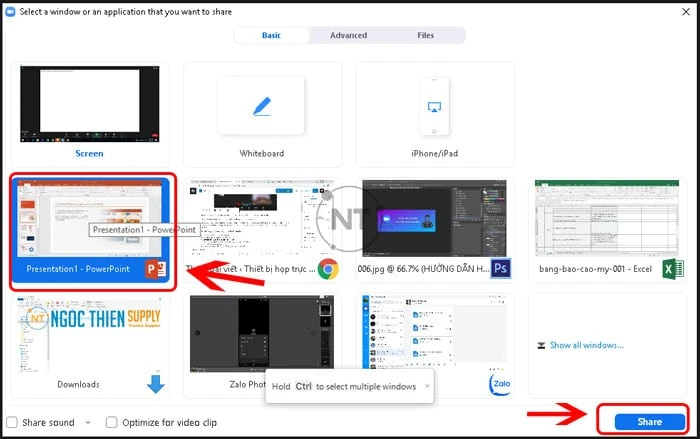The image size is (700, 439).
Task: Enable Optimize for video clip checkbox
Action: 112,422
